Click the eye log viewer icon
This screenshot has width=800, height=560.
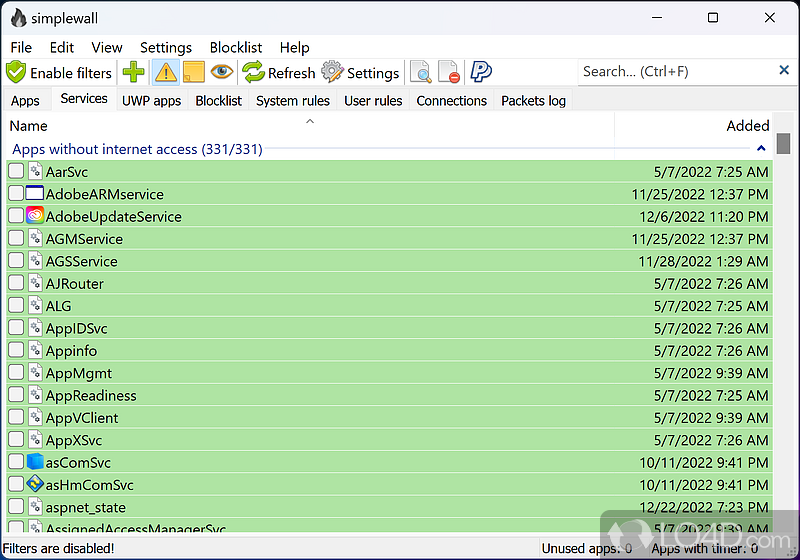[222, 72]
